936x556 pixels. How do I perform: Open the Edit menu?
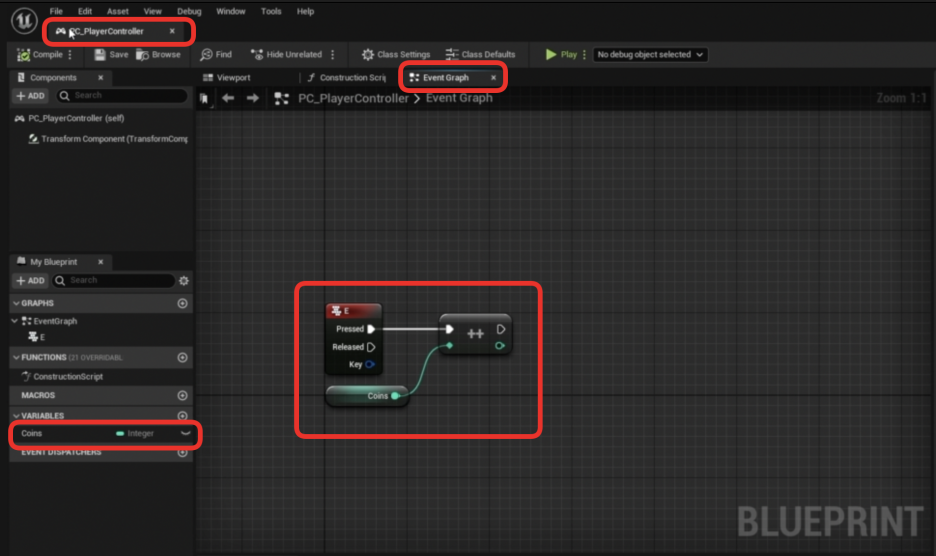point(85,11)
